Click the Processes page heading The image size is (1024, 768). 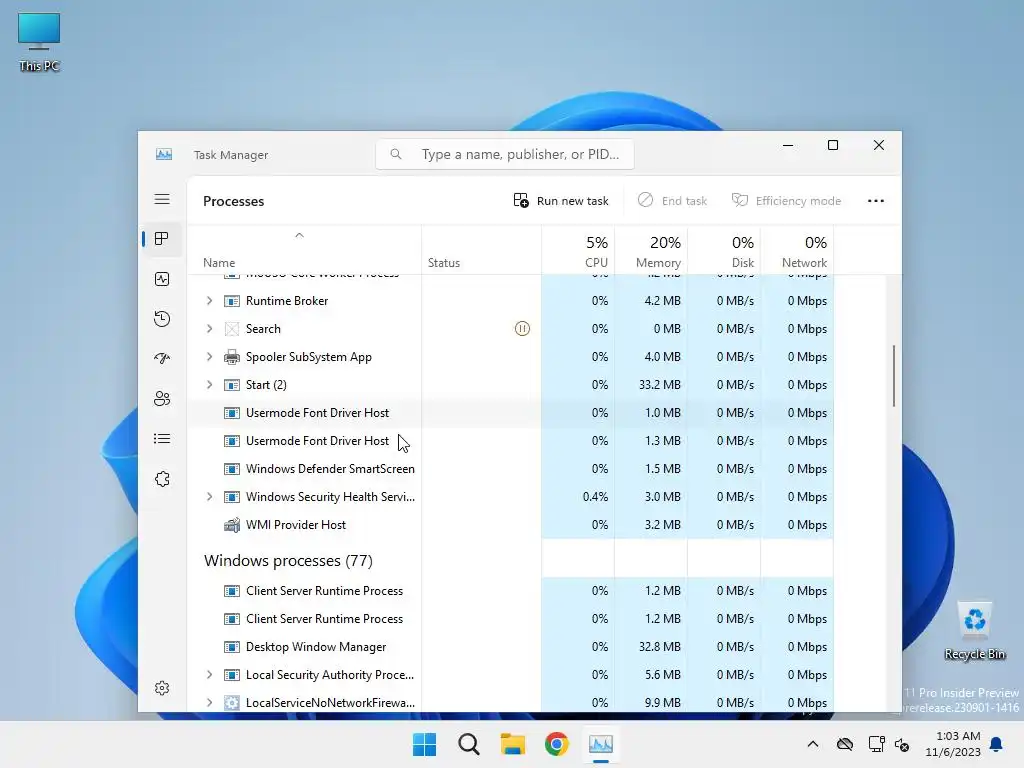click(x=233, y=201)
